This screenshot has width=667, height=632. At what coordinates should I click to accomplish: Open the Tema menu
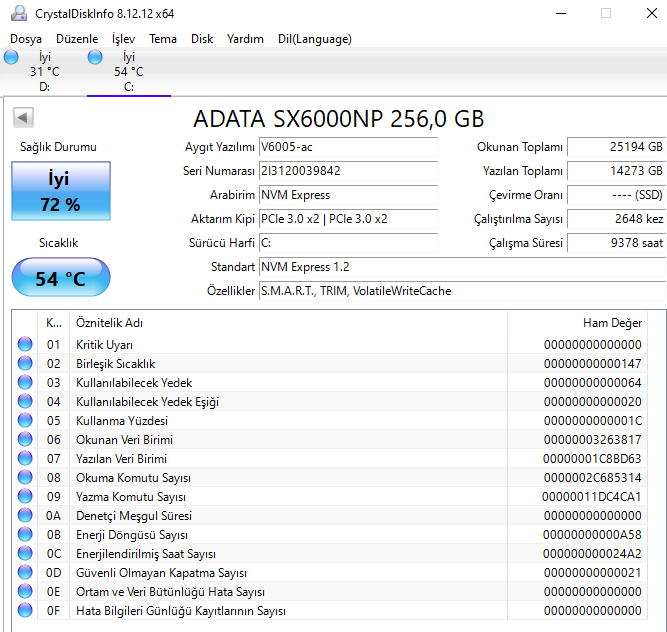coord(163,39)
